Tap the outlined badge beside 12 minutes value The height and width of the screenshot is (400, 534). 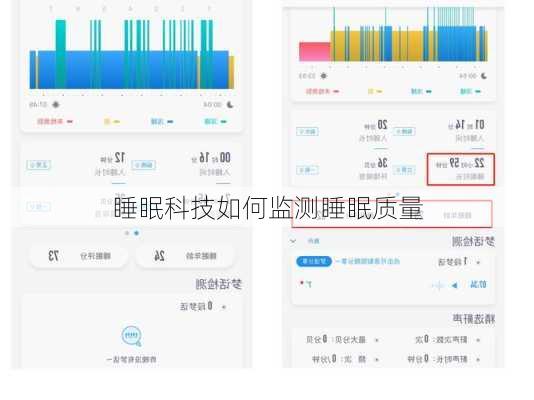144,165
